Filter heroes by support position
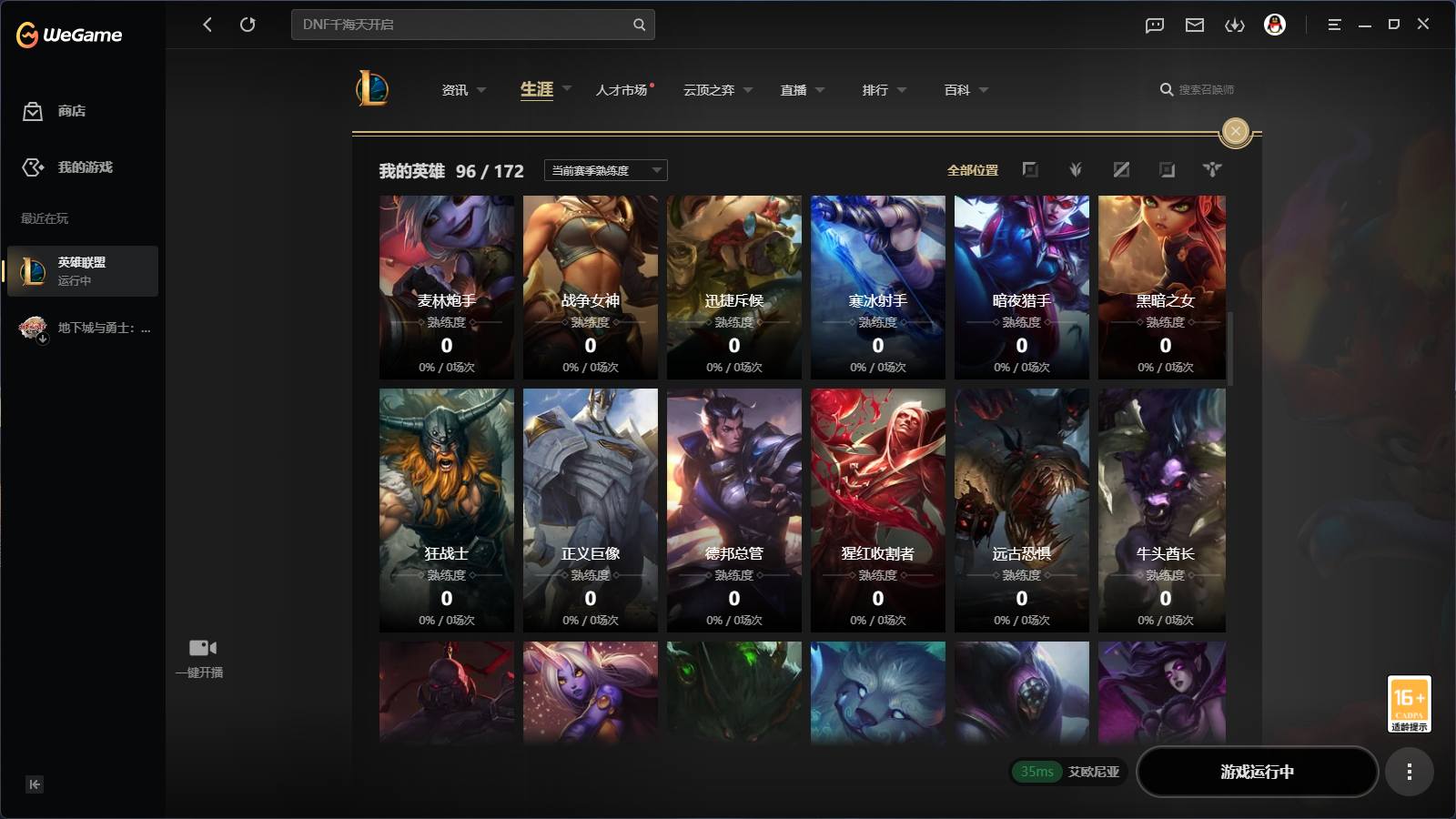 point(1212,169)
